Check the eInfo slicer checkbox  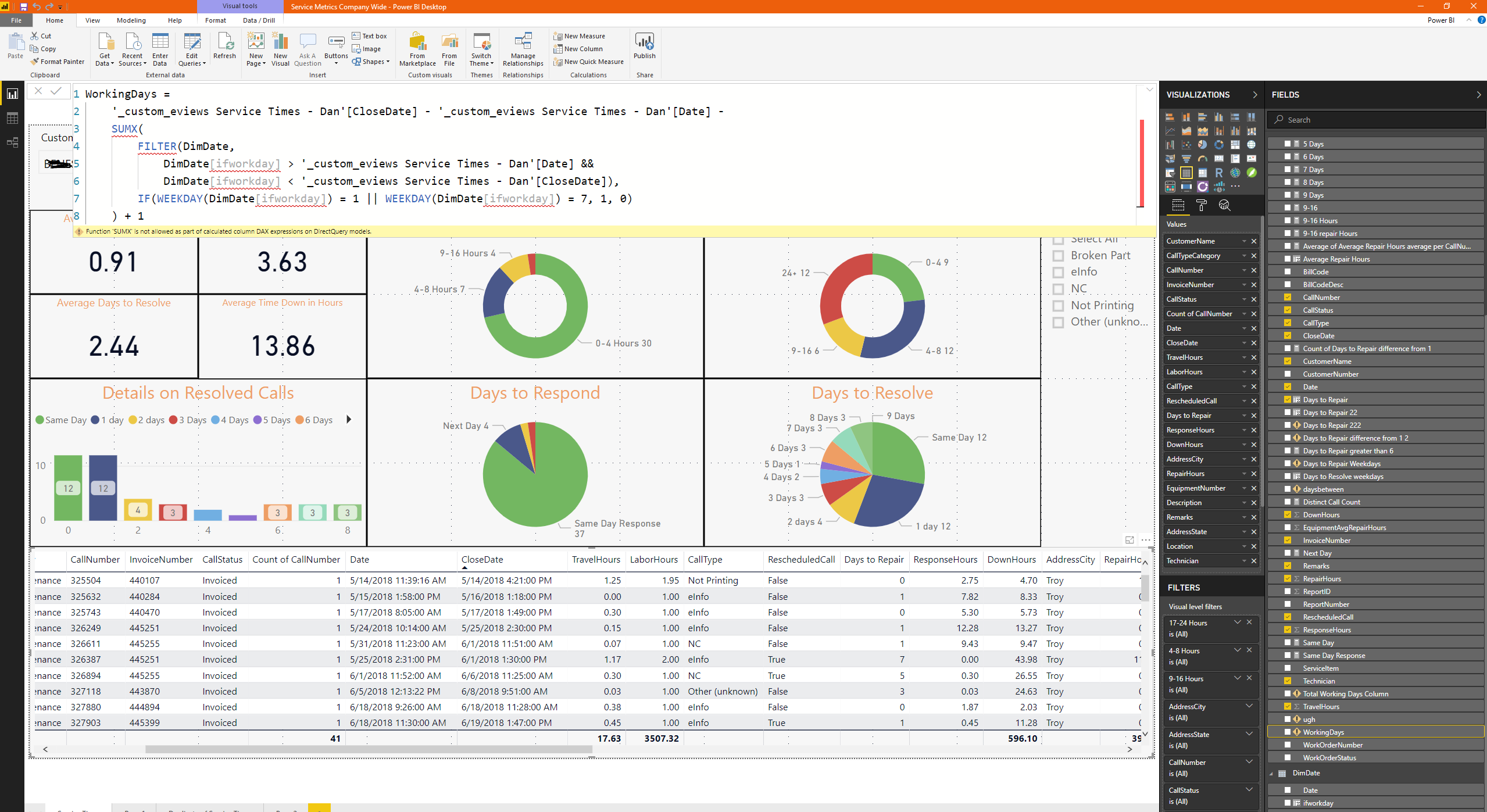(1059, 272)
